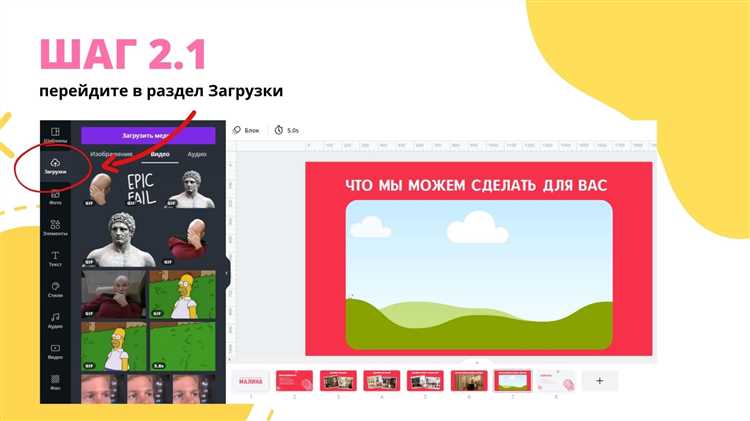Image resolution: width=750 pixels, height=421 pixels.
Task: Click the purple Загрузить медиа button
Action: [148, 136]
